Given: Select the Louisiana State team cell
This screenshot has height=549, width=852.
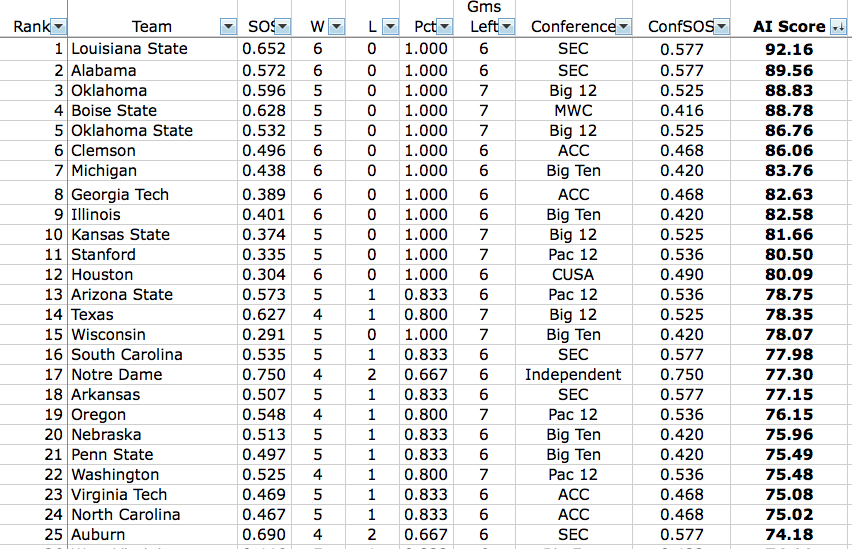Looking at the screenshot, I should (x=152, y=49).
